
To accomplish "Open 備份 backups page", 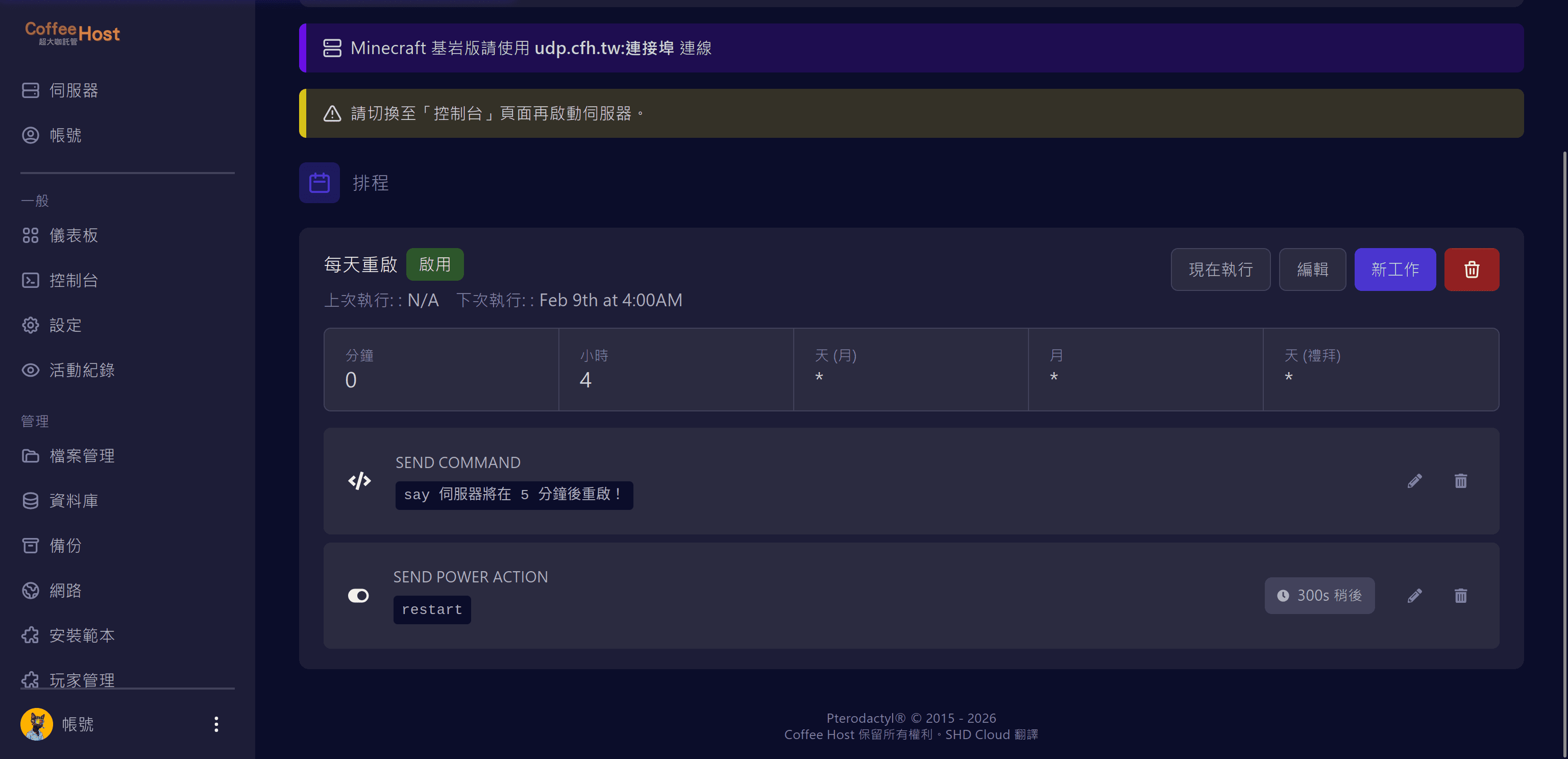I will [x=65, y=545].
